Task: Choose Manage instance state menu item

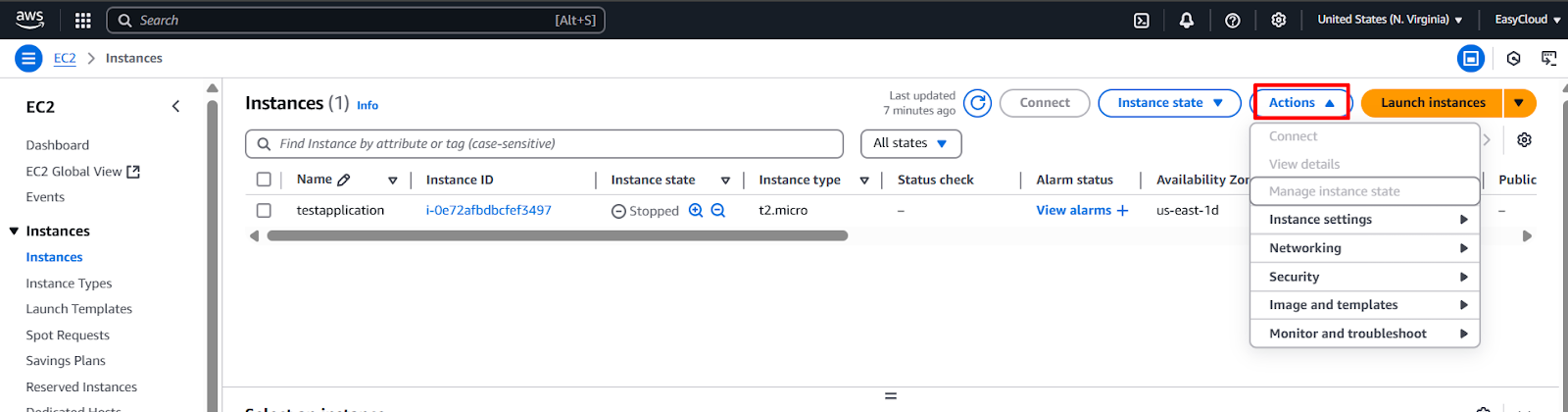Action: (x=1364, y=191)
